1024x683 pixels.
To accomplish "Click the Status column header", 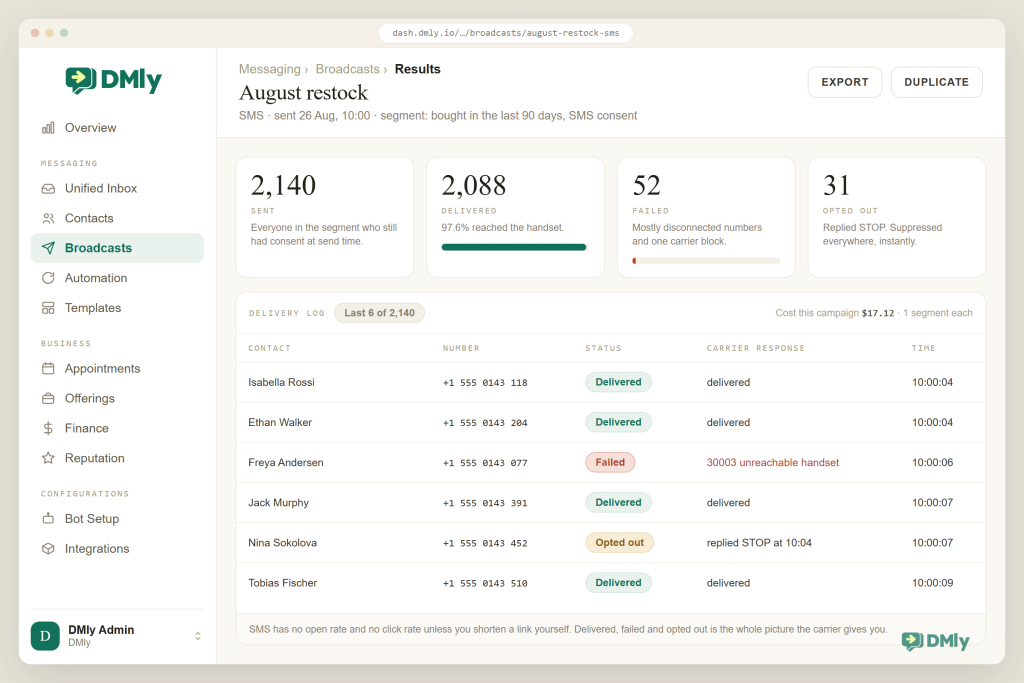I will tap(603, 348).
